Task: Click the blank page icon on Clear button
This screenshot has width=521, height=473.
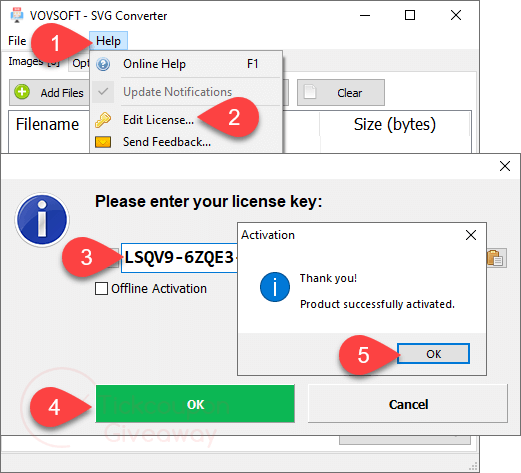Action: (310, 92)
